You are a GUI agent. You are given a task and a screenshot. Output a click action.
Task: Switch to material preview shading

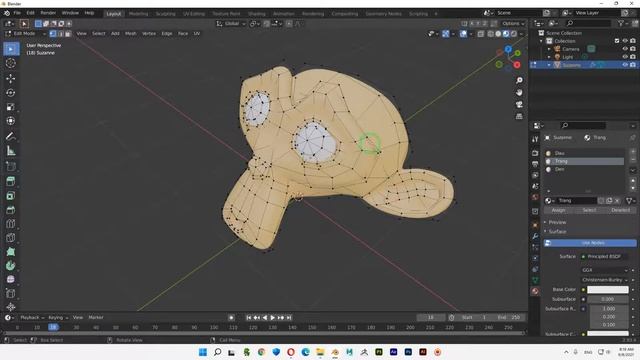506,34
